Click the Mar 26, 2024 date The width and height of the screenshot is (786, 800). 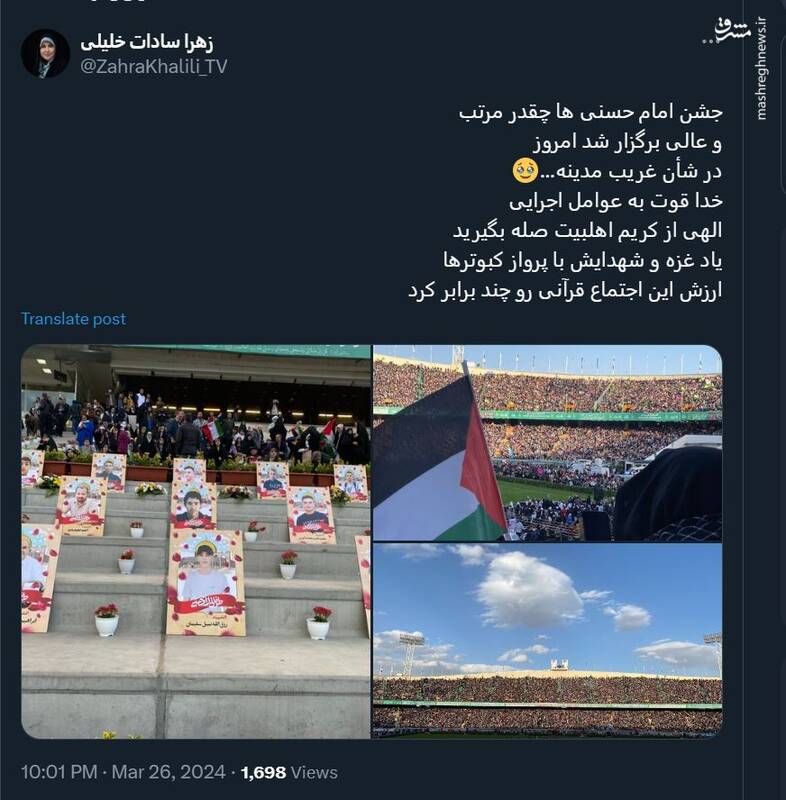168,772
